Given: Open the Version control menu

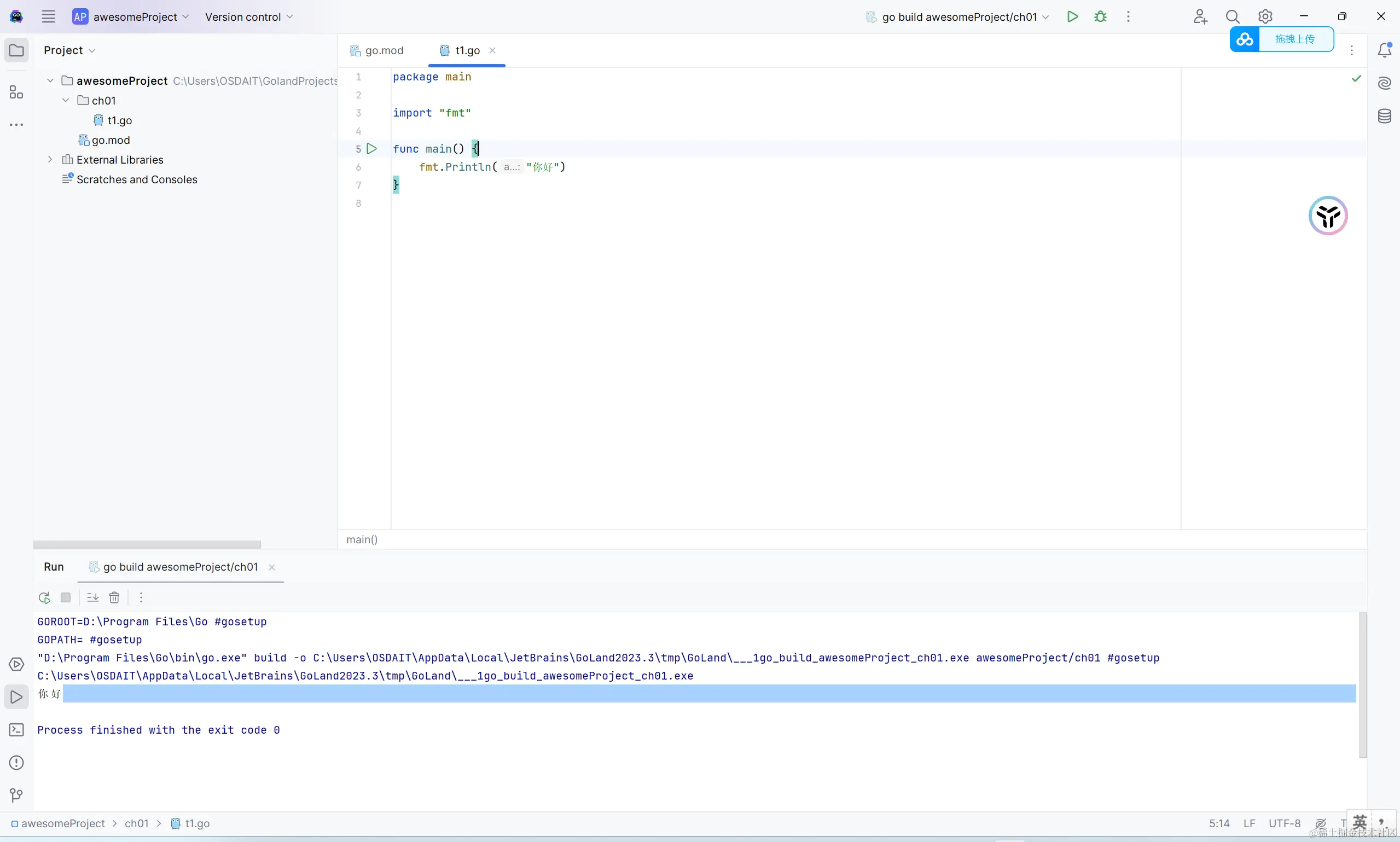Looking at the screenshot, I should coord(249,17).
